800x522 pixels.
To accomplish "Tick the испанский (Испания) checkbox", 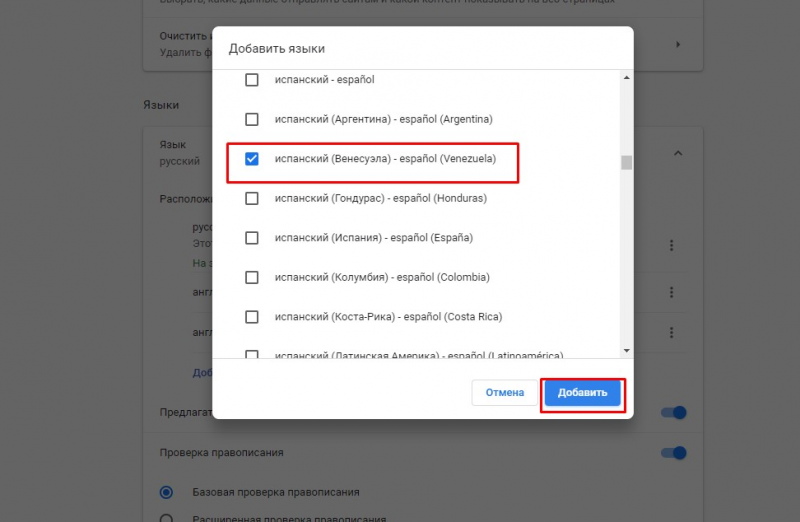I will [x=252, y=238].
